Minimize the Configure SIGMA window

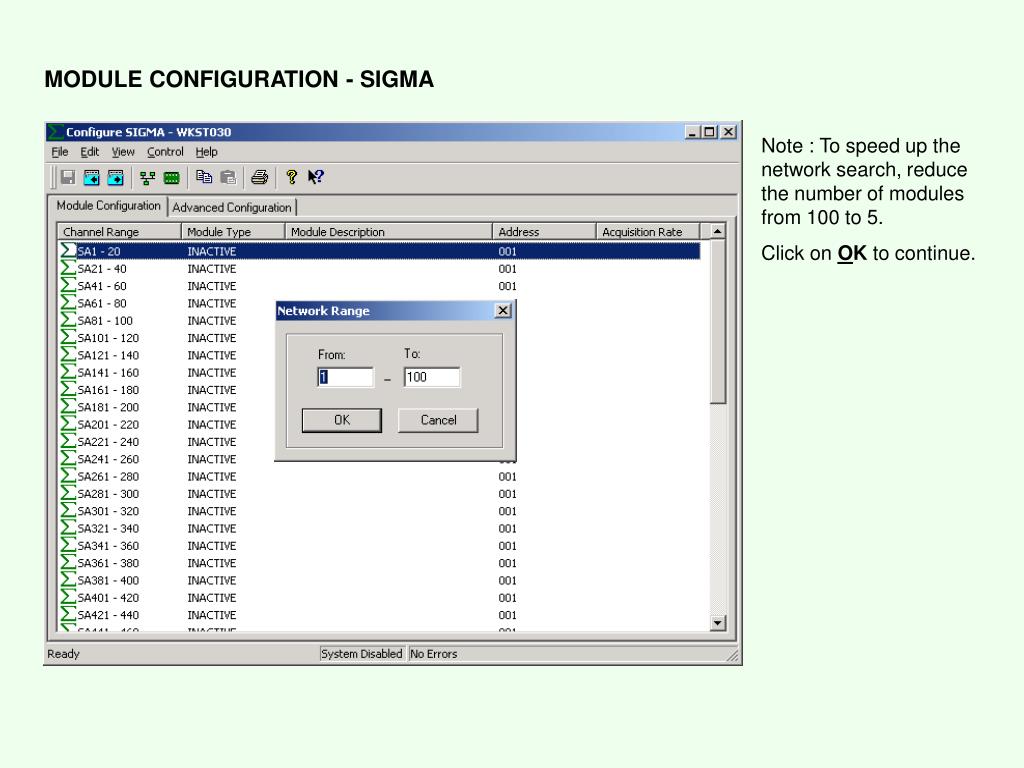(693, 132)
